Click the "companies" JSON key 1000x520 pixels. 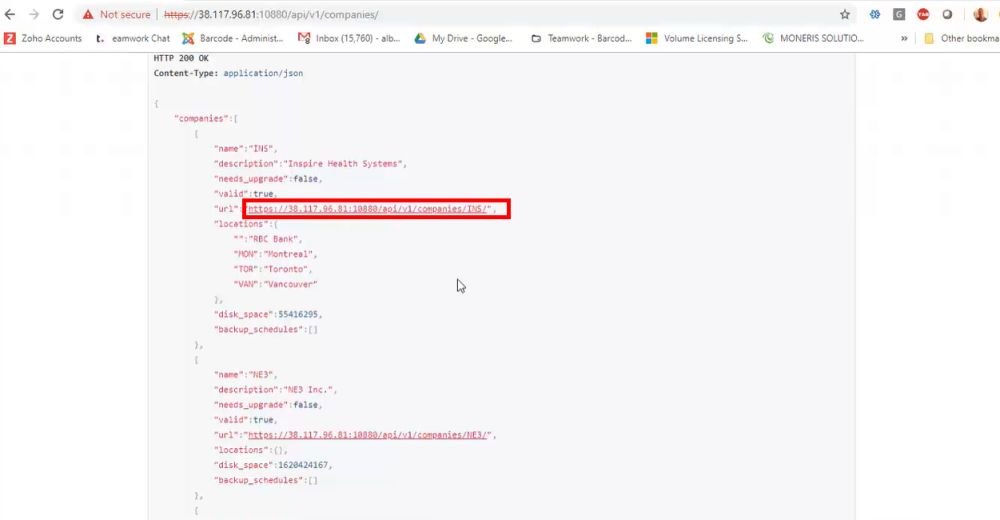tap(201, 118)
